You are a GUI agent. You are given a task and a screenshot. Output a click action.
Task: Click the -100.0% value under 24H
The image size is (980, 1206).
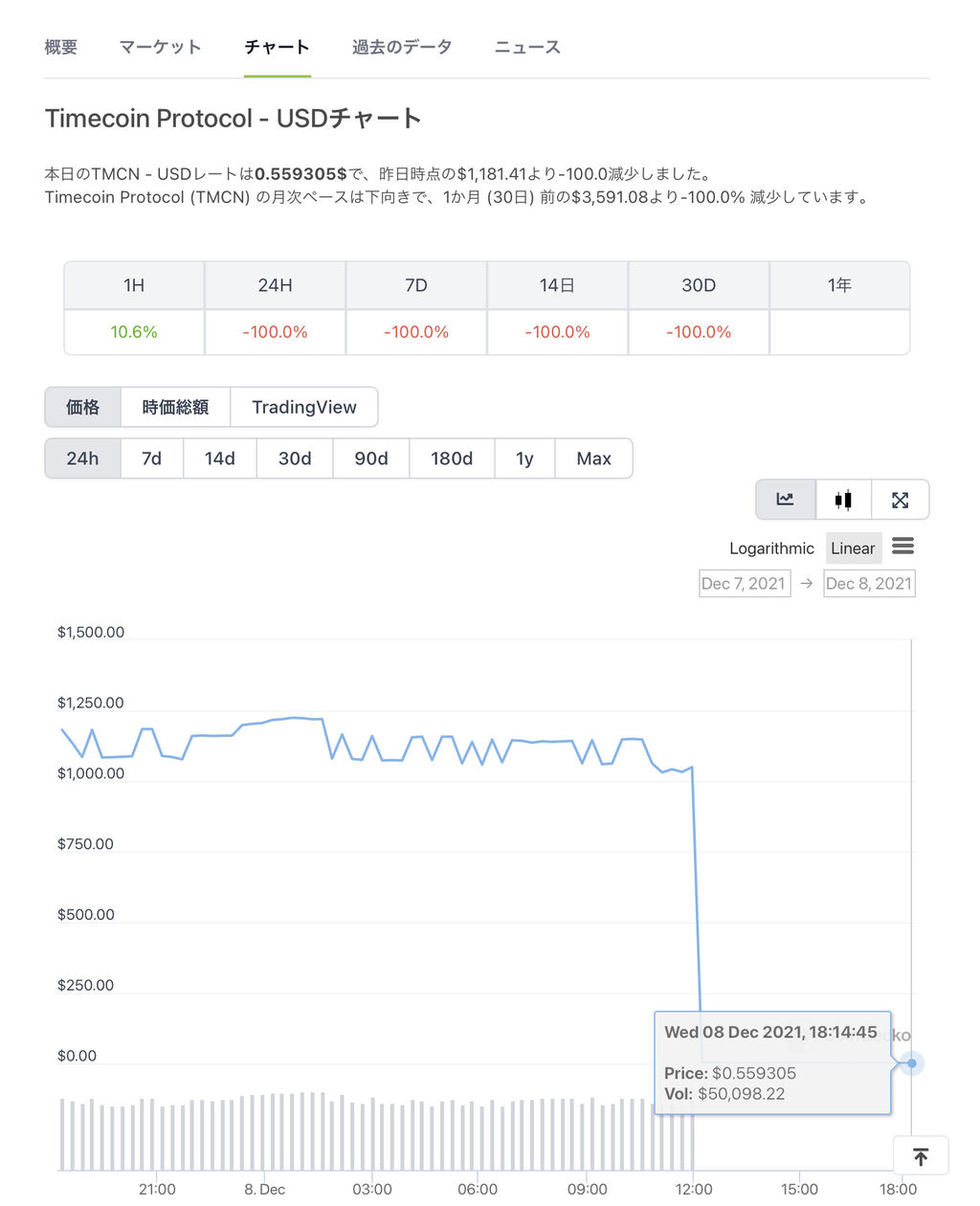click(x=275, y=332)
